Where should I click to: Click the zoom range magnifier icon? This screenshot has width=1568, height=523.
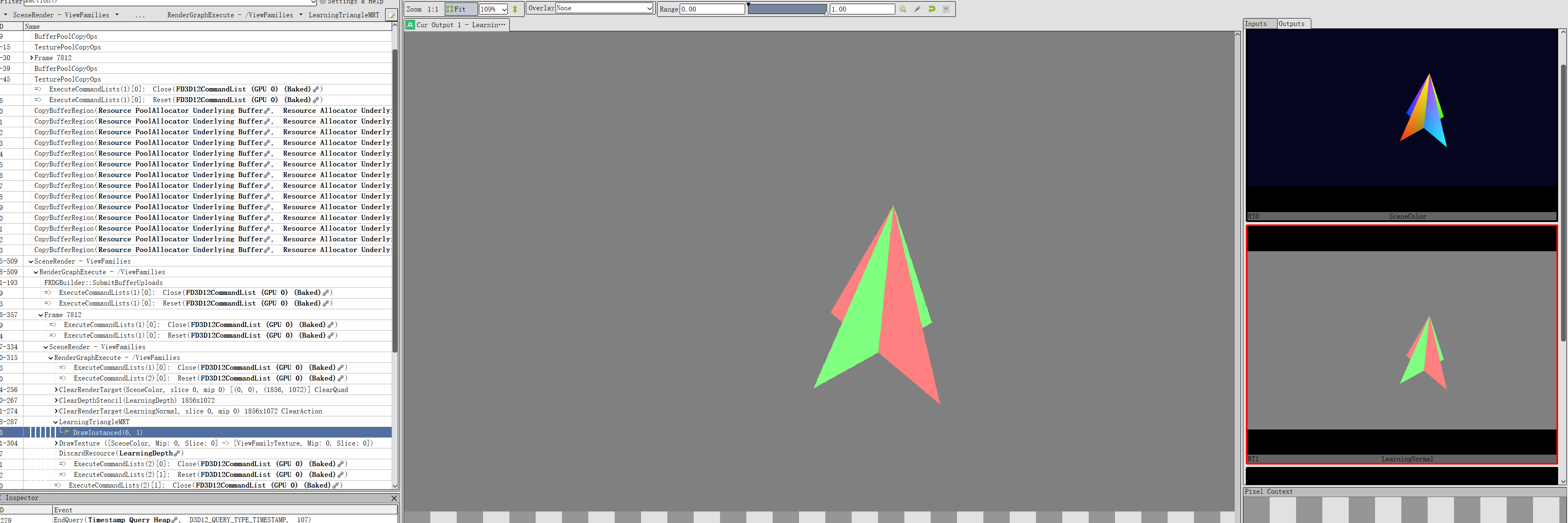tap(903, 9)
